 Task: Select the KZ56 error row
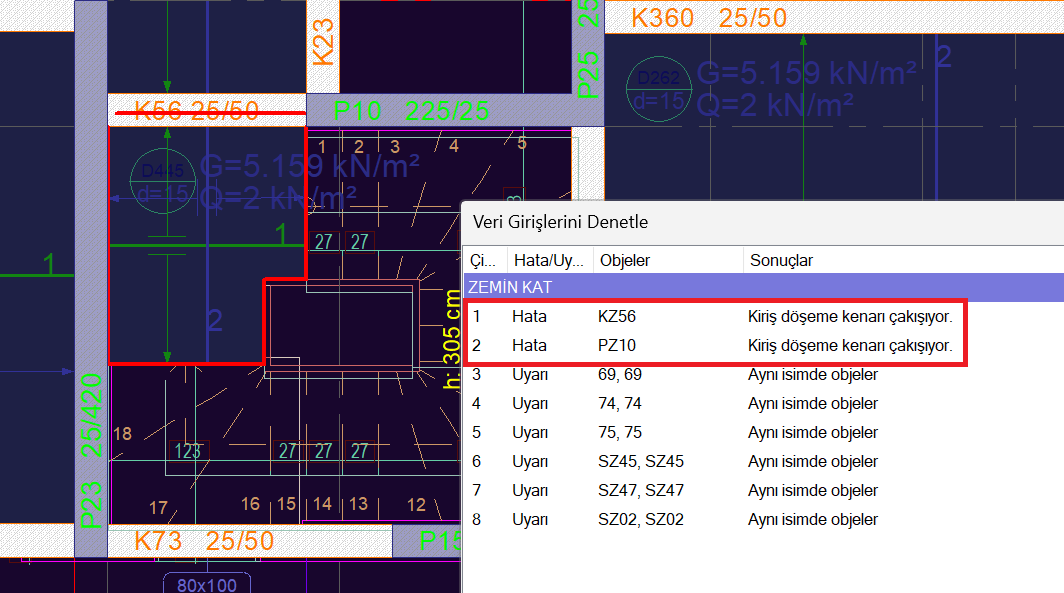pyautogui.click(x=710, y=317)
